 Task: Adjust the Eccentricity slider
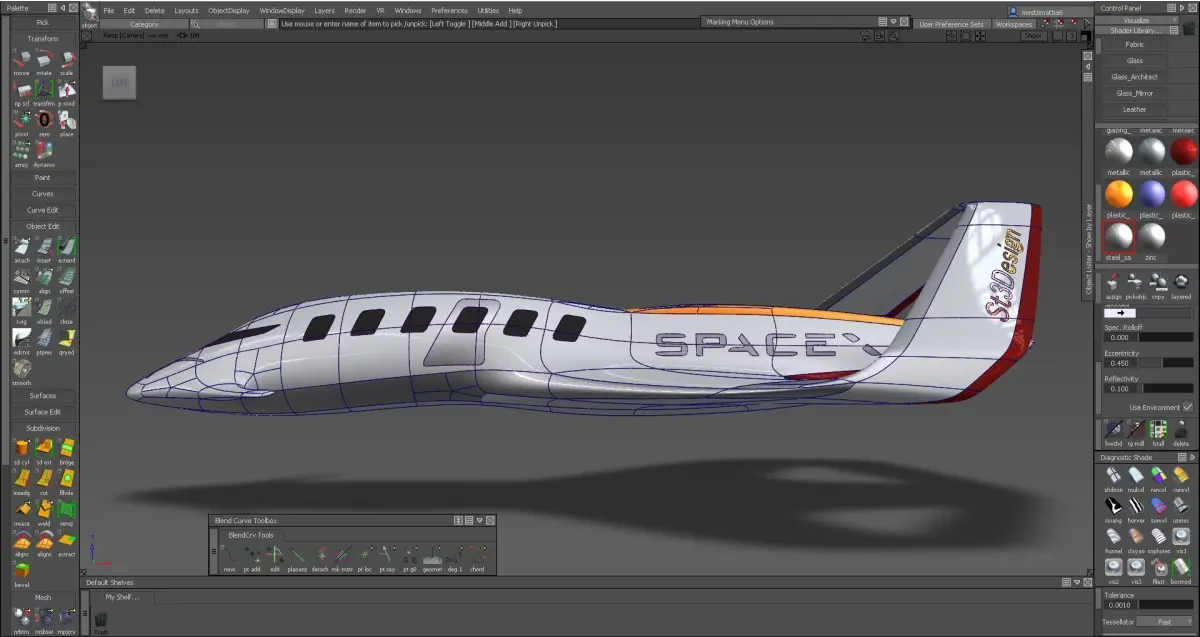click(1166, 363)
